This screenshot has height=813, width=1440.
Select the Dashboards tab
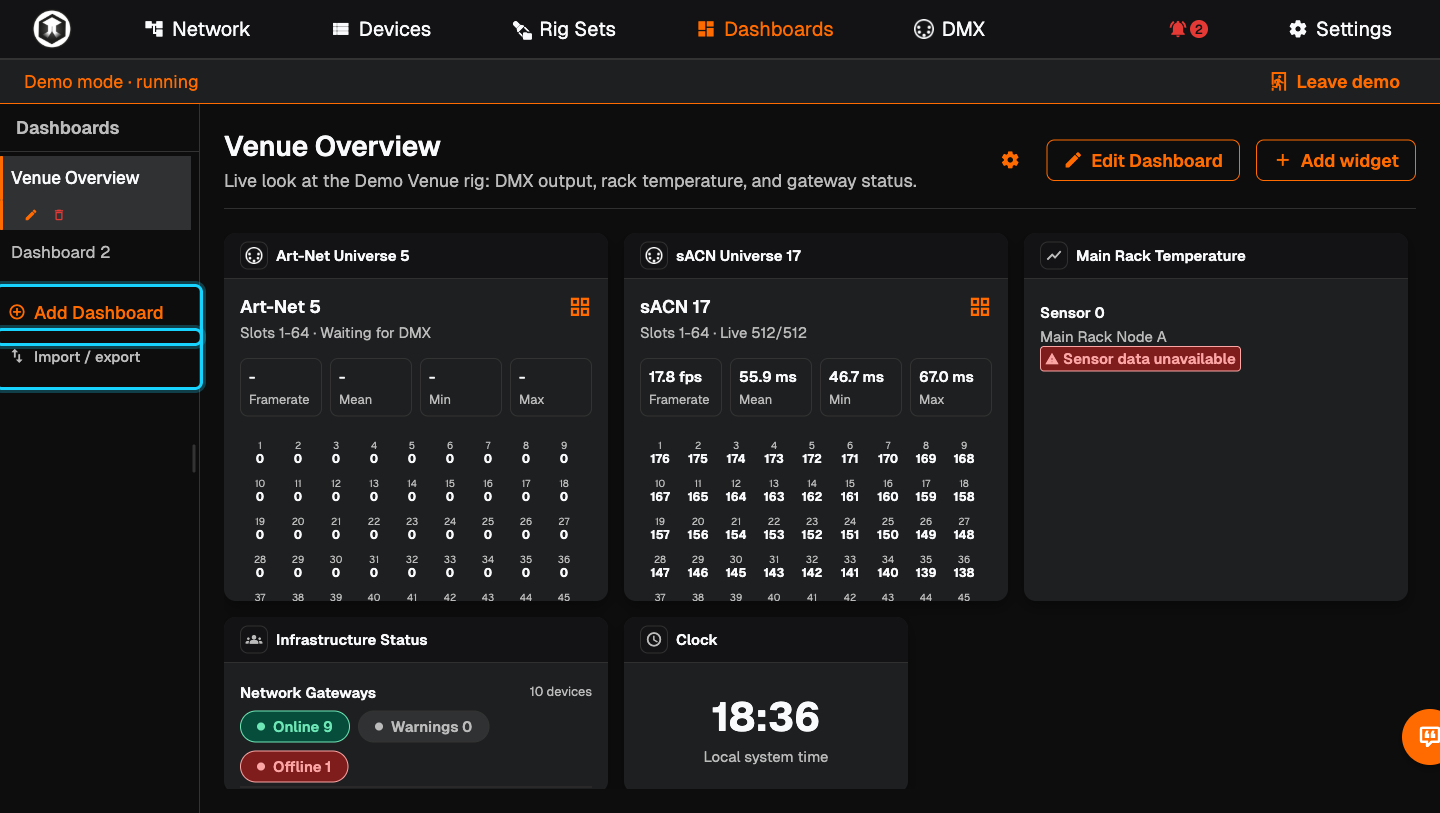click(x=765, y=29)
